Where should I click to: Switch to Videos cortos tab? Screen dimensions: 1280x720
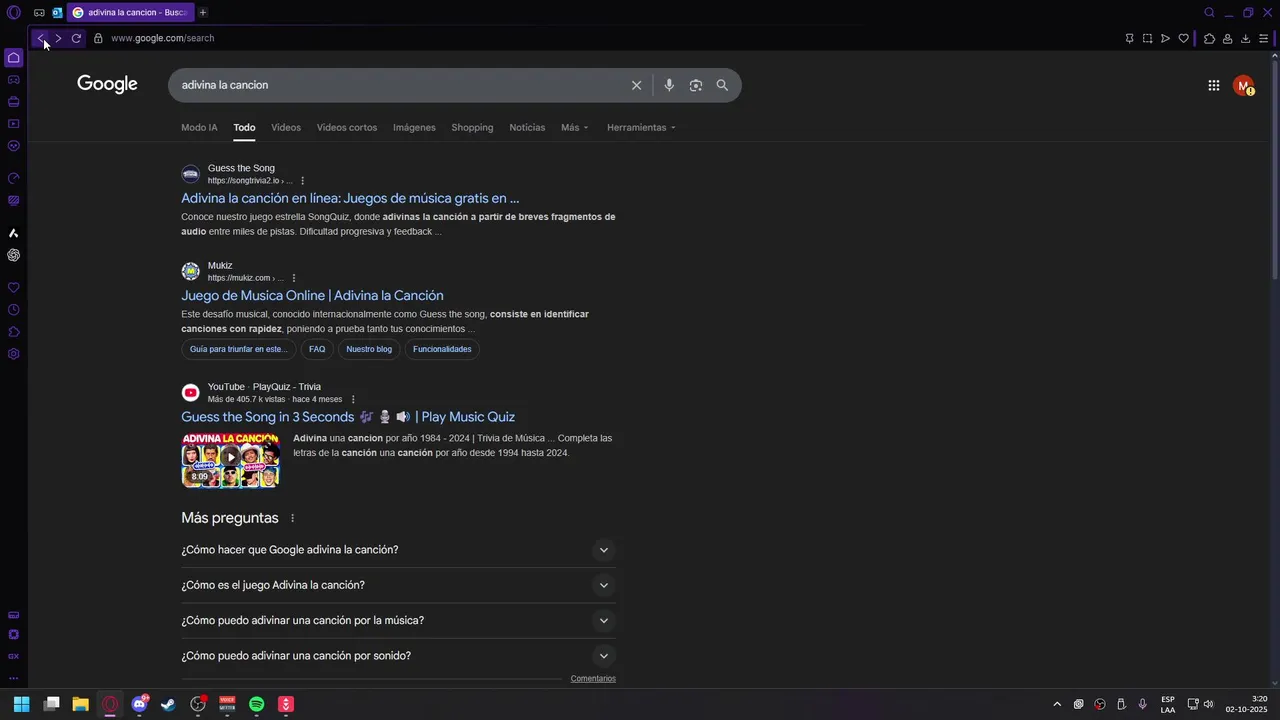(347, 128)
